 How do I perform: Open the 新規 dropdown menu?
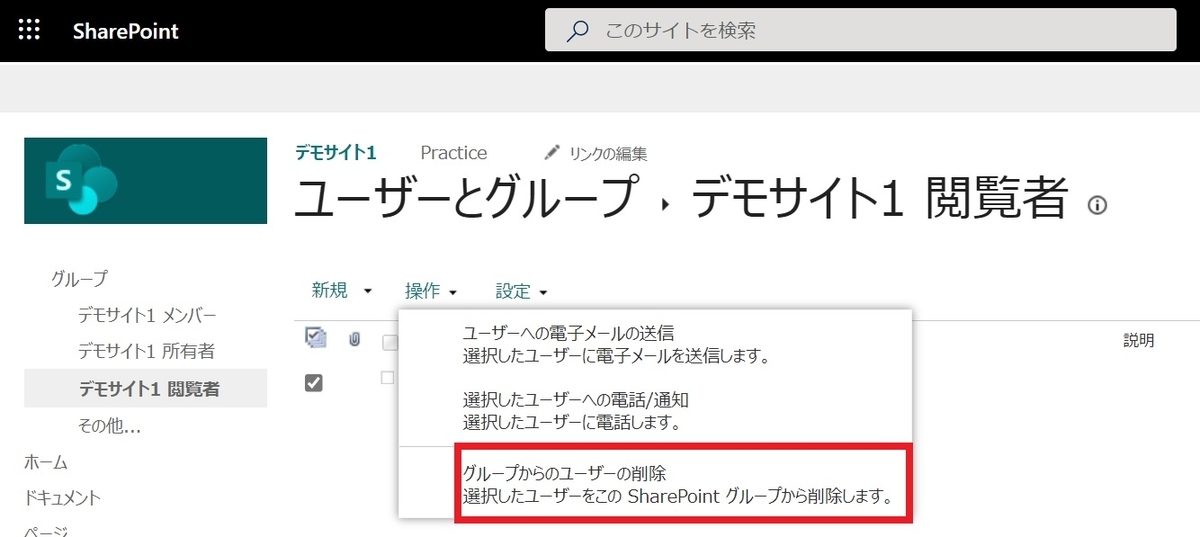(x=341, y=291)
